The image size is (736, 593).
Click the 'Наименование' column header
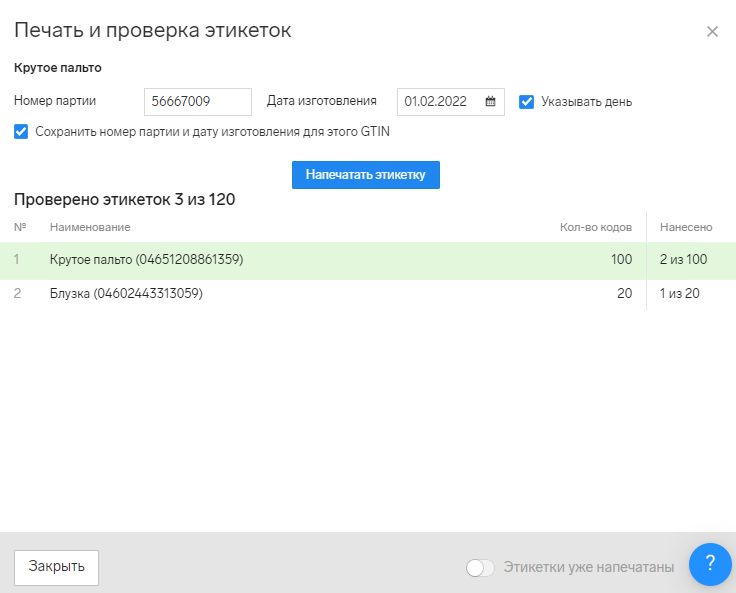click(x=90, y=227)
